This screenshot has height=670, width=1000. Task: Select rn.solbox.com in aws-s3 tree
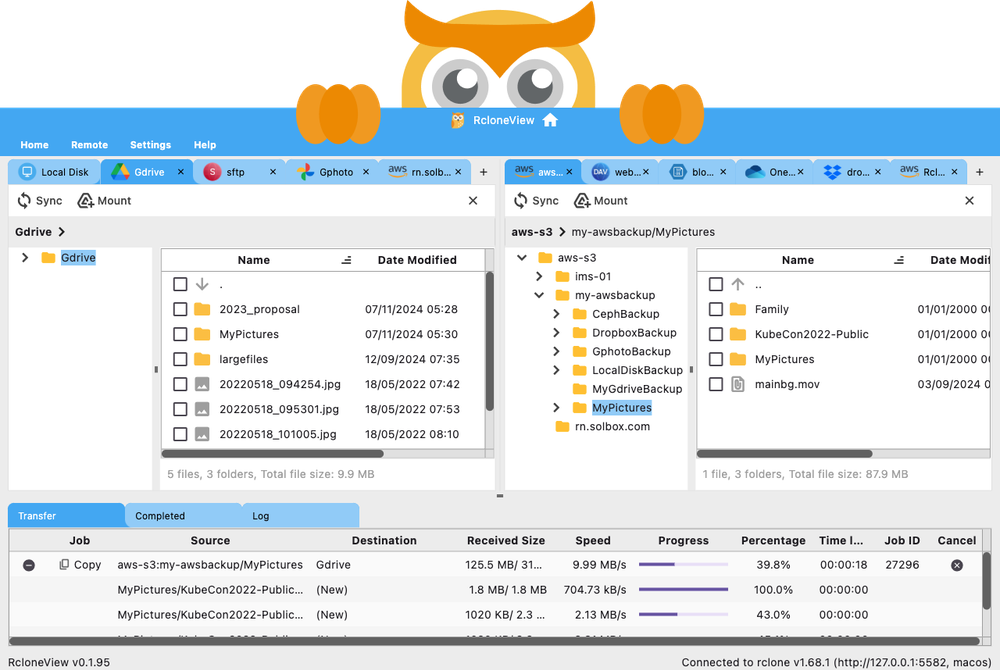(x=612, y=426)
